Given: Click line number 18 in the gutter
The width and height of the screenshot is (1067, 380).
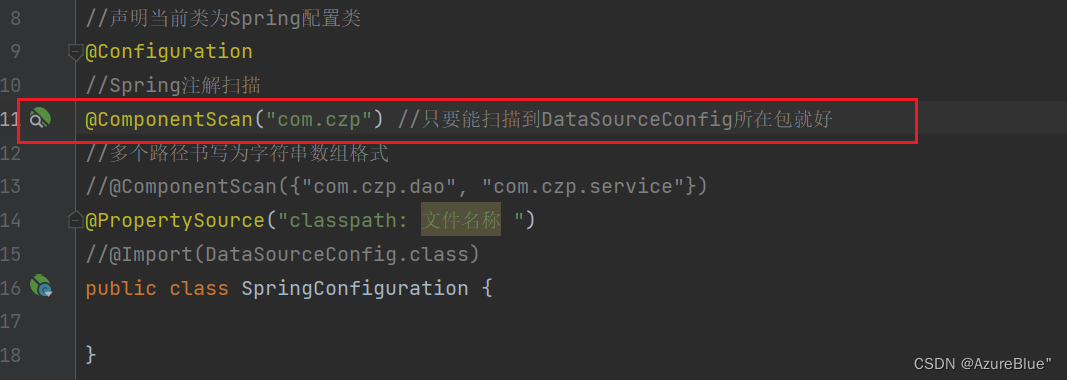Looking at the screenshot, I should tap(10, 355).
